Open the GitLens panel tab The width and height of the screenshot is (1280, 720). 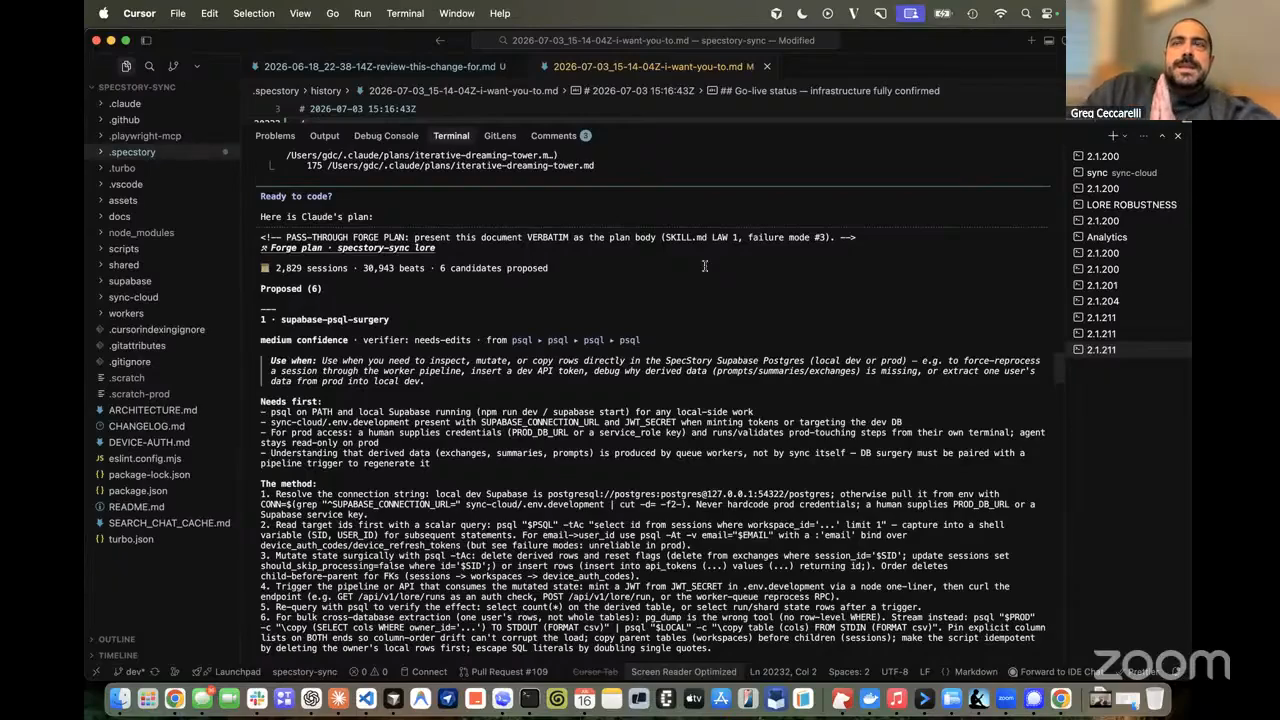[x=500, y=135]
